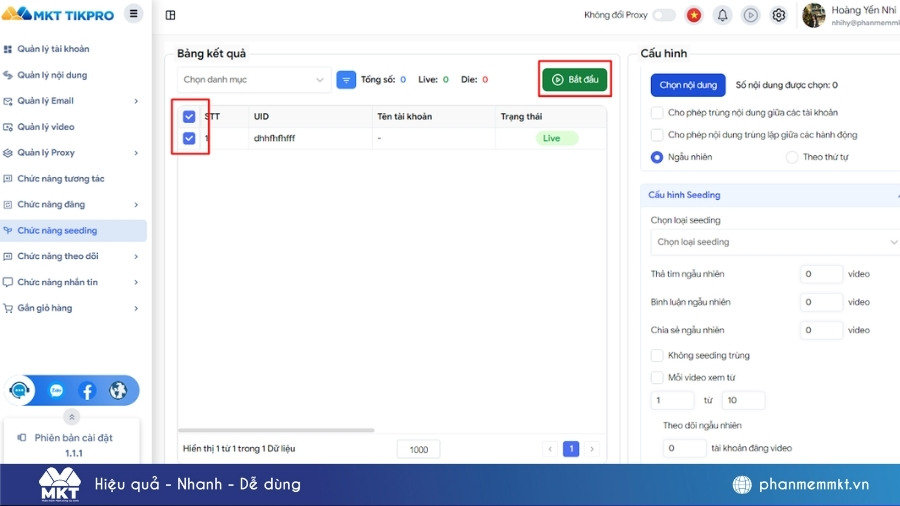Click the Vietnam flag language icon
This screenshot has height=506, width=900.
coord(694,15)
